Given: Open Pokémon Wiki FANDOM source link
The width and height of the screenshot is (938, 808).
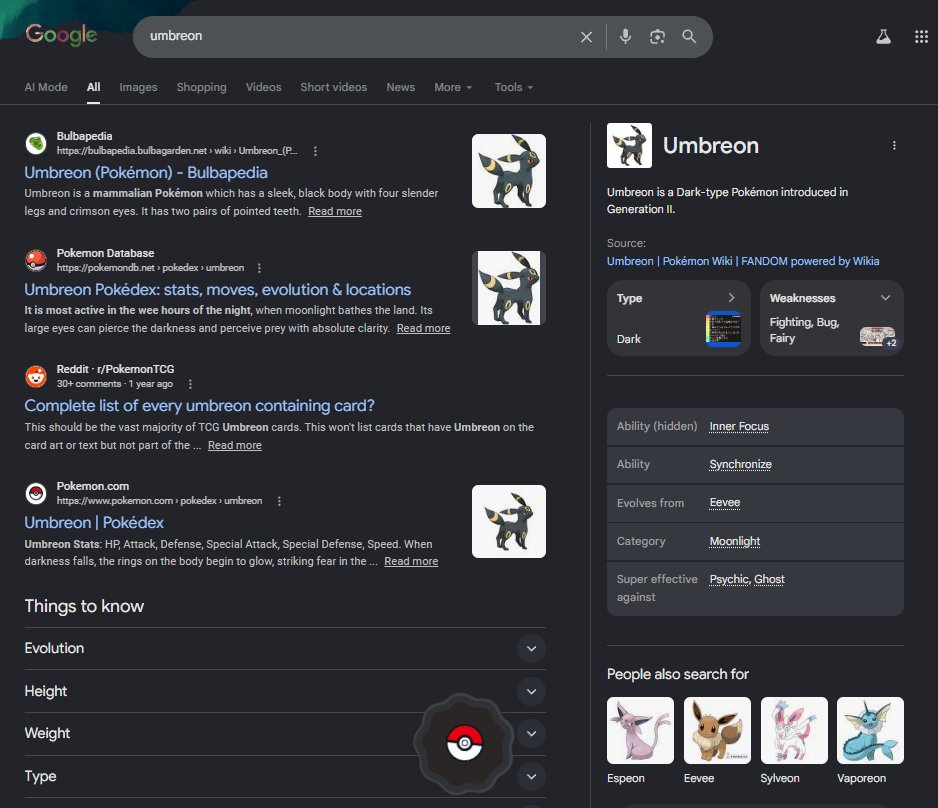Looking at the screenshot, I should point(743,261).
